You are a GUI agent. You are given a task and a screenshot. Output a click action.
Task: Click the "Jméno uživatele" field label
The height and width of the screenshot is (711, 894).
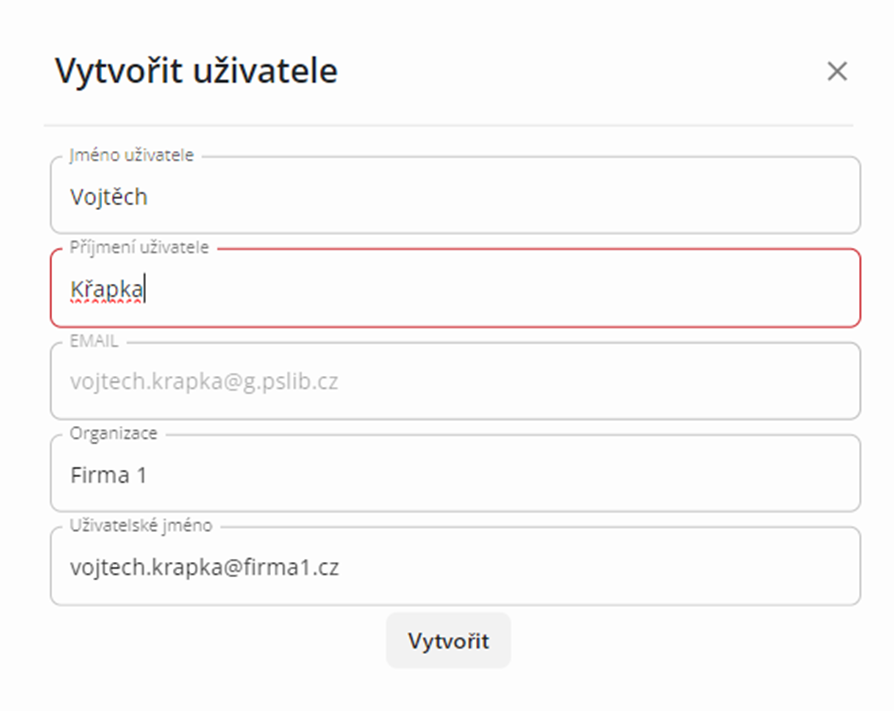coord(132,155)
